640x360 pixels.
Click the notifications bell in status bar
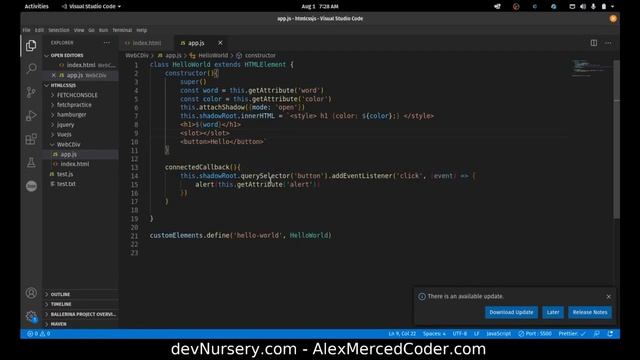(610, 333)
